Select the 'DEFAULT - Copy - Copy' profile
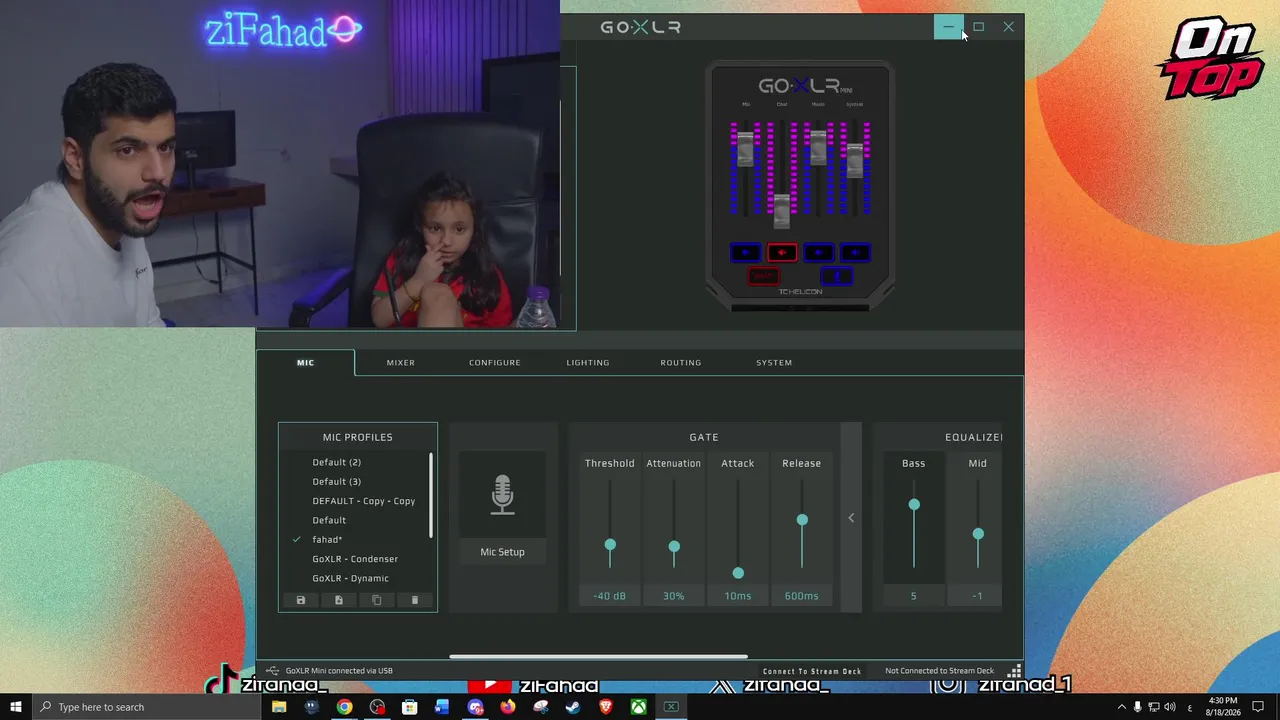 pyautogui.click(x=363, y=501)
